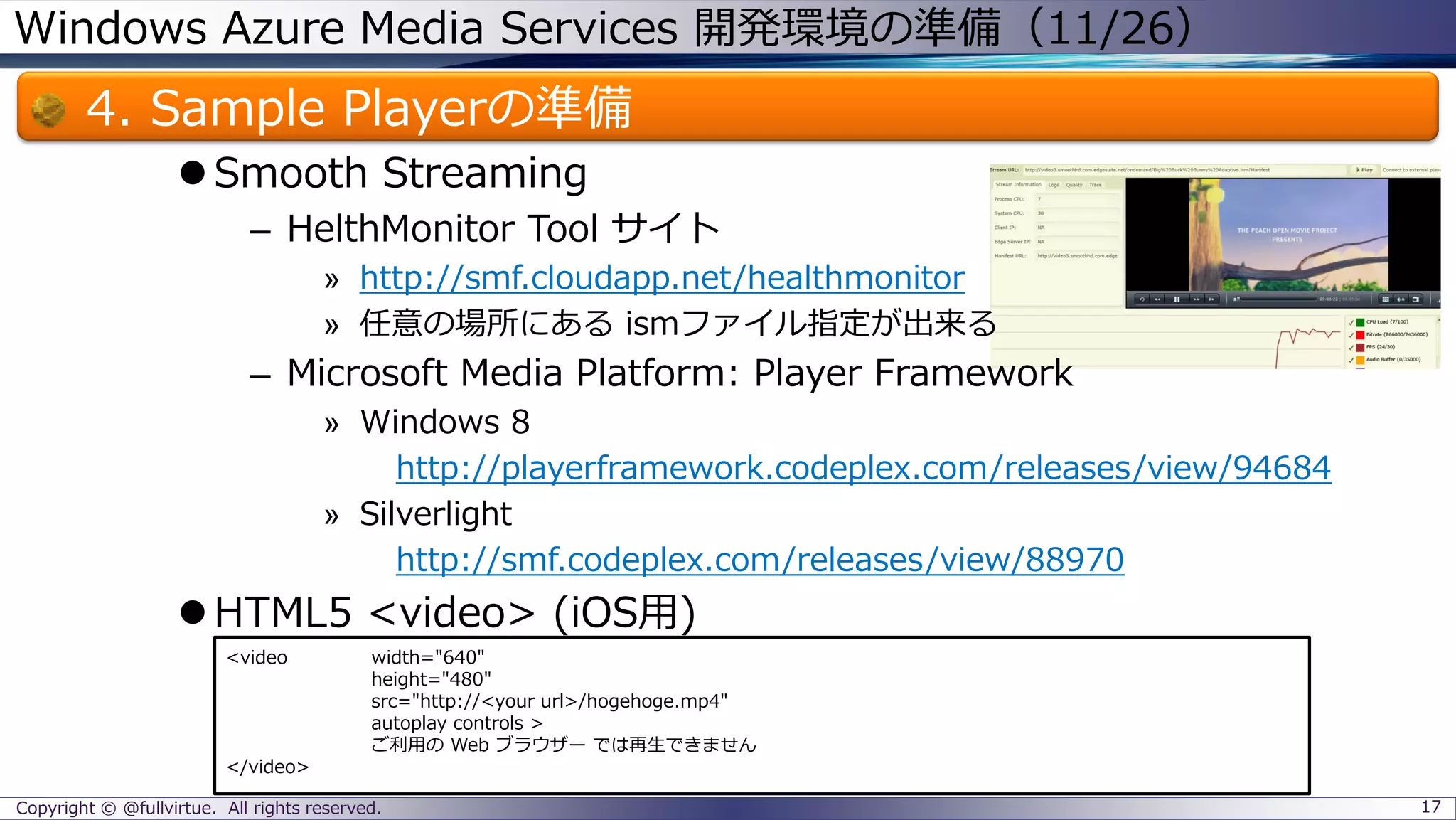This screenshot has height=820, width=1456.
Task: Toggle the FPS checkbox
Action: coord(1351,347)
